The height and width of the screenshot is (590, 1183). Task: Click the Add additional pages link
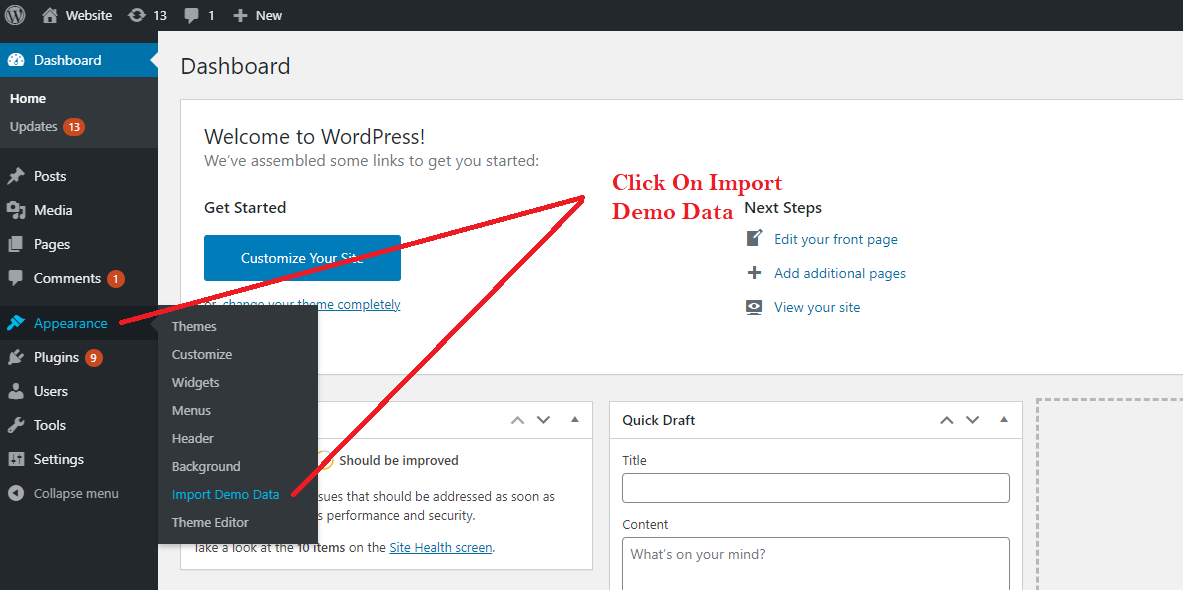click(x=840, y=273)
